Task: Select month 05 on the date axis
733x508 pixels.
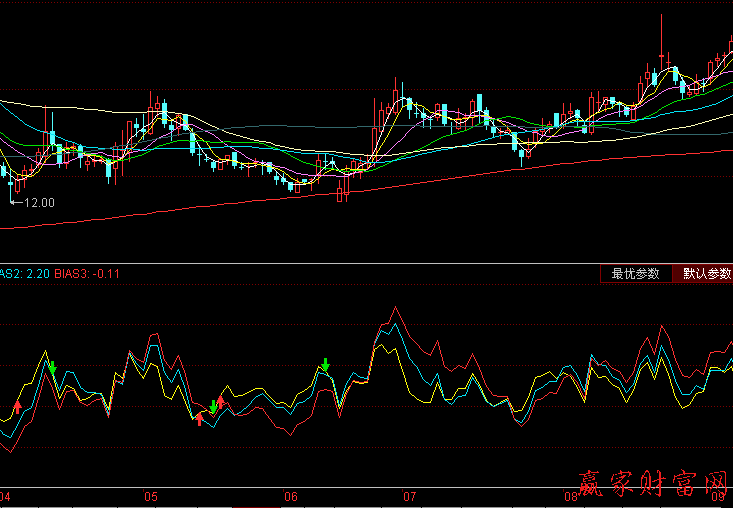Action: [151, 496]
